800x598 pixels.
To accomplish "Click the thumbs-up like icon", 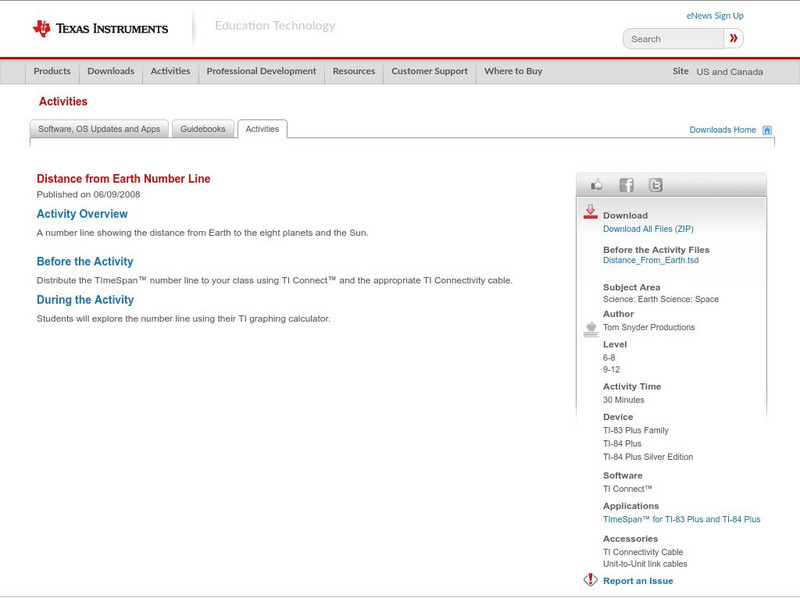I will point(595,184).
